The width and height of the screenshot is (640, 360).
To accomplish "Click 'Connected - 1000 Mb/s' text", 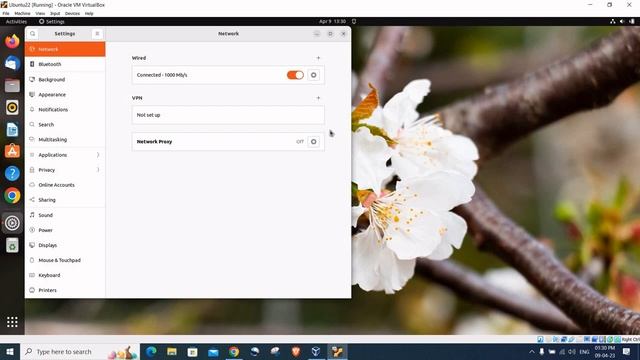I will coord(162,75).
